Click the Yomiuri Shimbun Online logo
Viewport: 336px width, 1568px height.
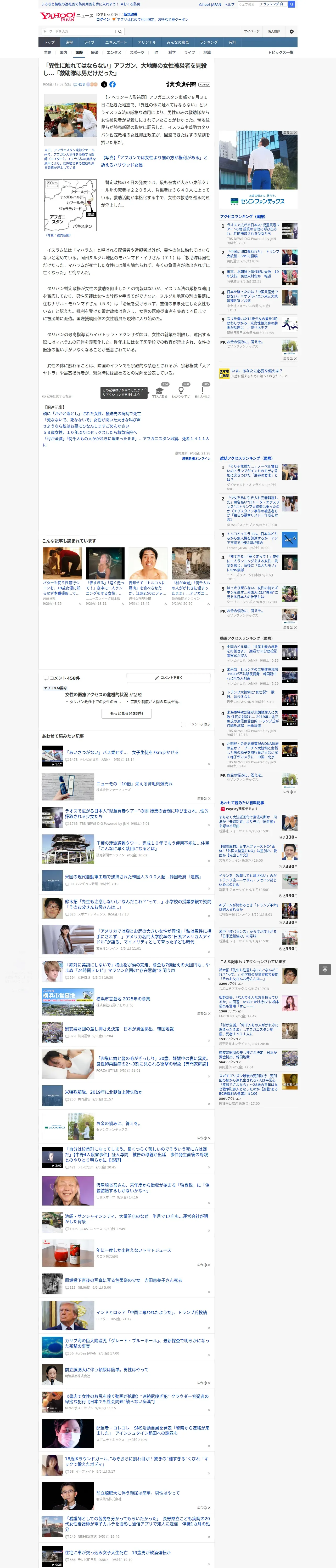pos(188,85)
